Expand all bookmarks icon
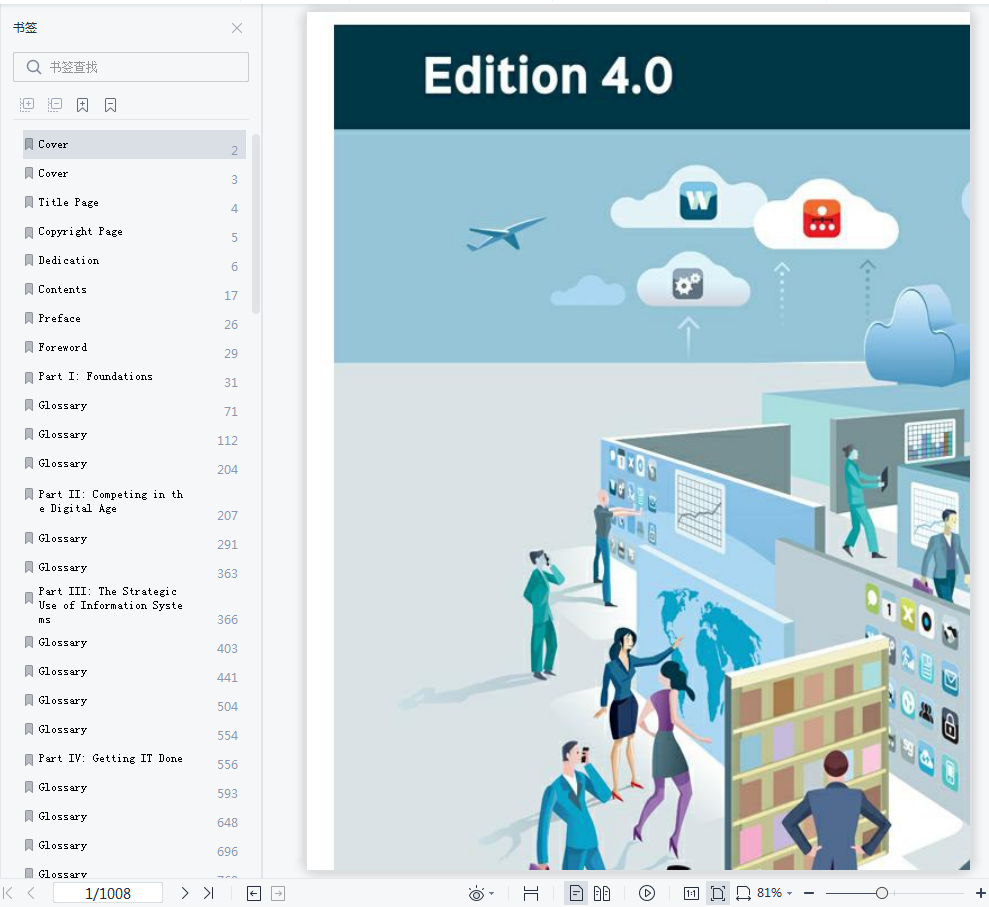Screen dimensions: 989x907 point(26,105)
